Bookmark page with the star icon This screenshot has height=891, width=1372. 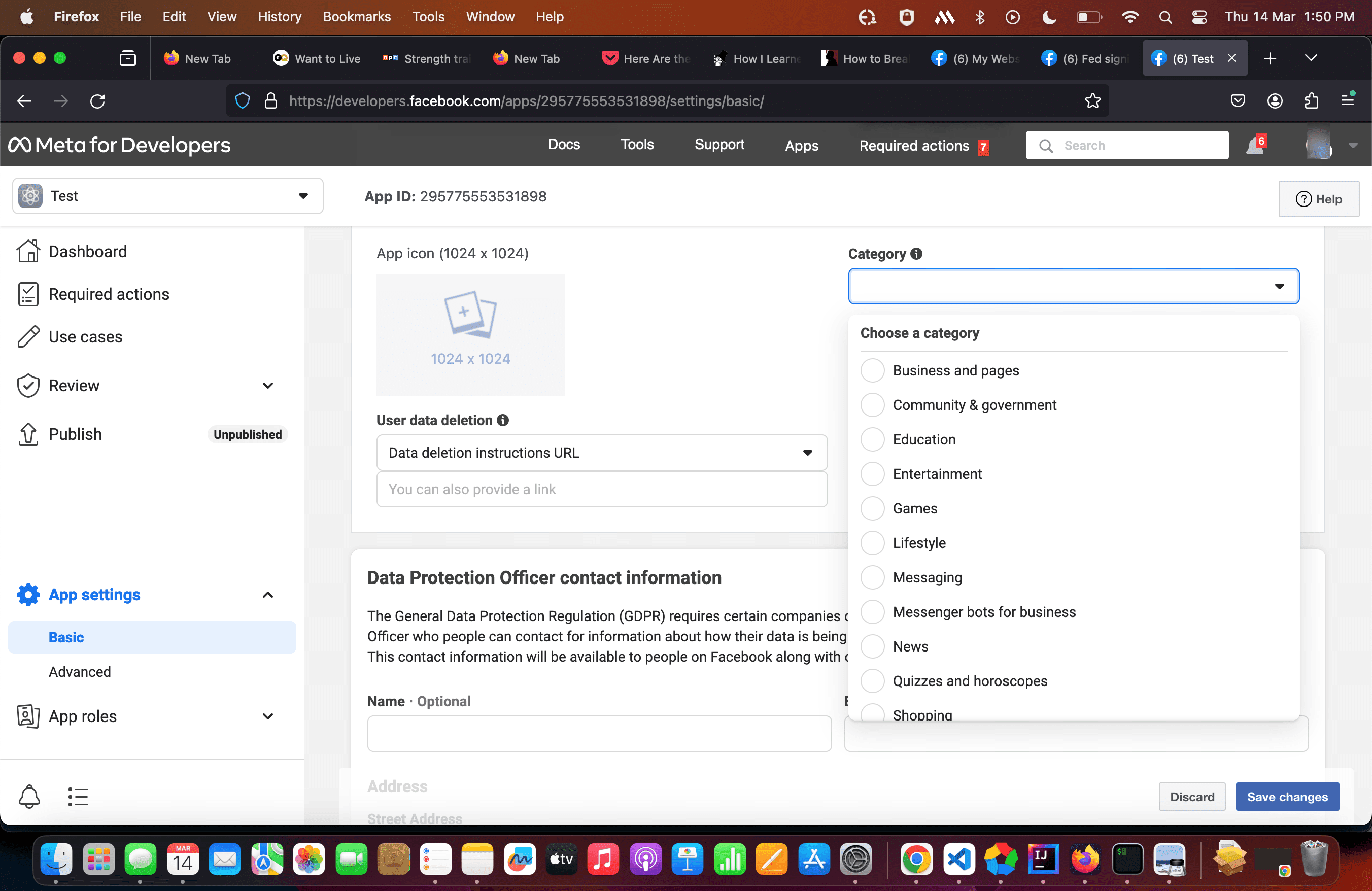[x=1092, y=101]
